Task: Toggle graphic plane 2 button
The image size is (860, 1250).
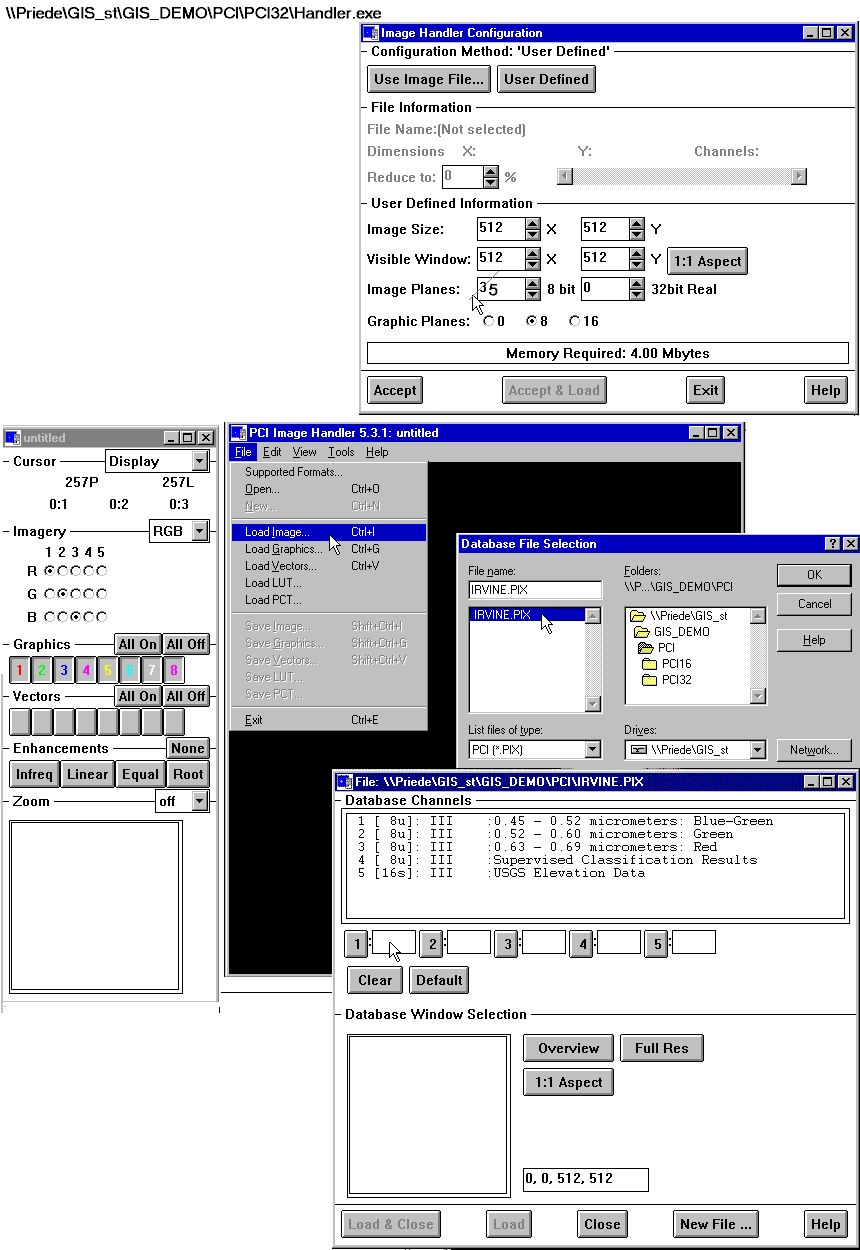Action: click(x=42, y=671)
